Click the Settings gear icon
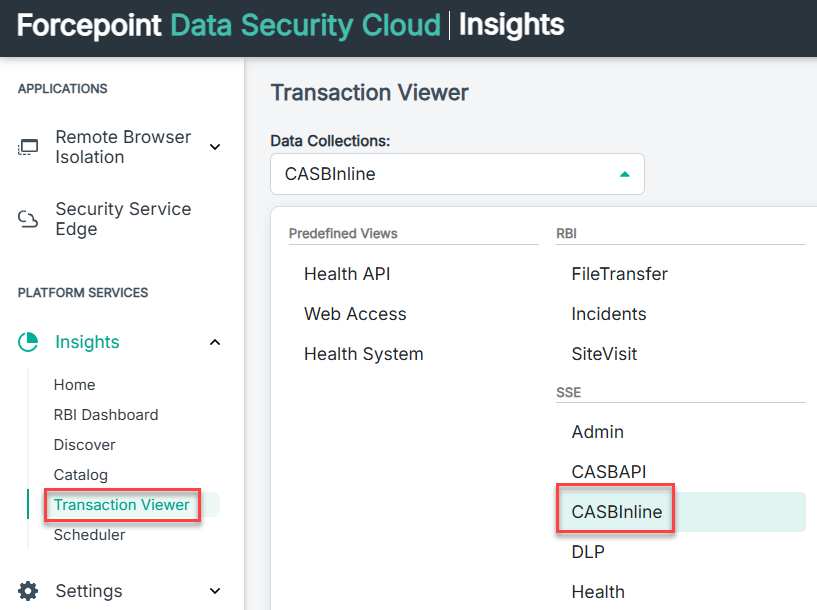 pyautogui.click(x=28, y=591)
